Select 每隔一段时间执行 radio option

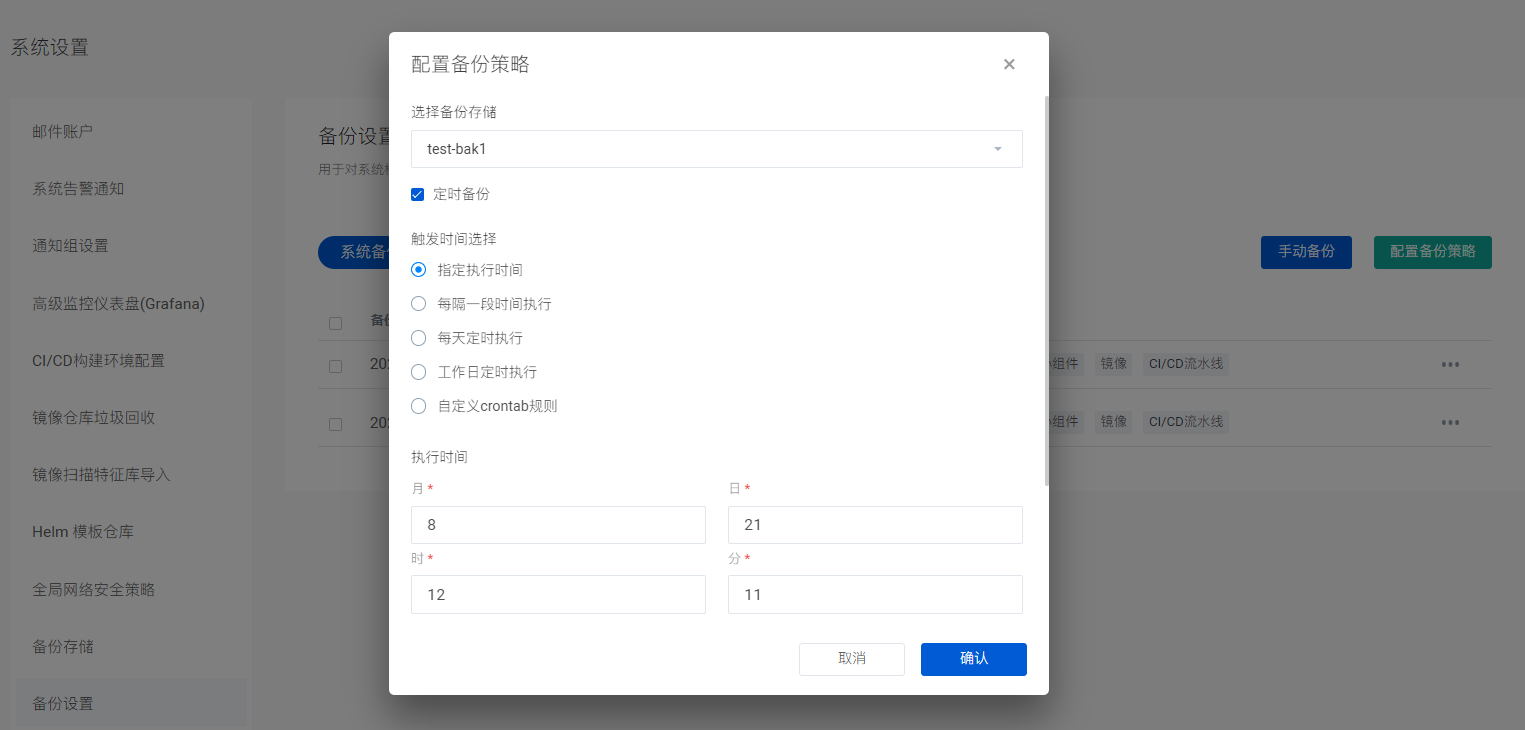click(419, 304)
